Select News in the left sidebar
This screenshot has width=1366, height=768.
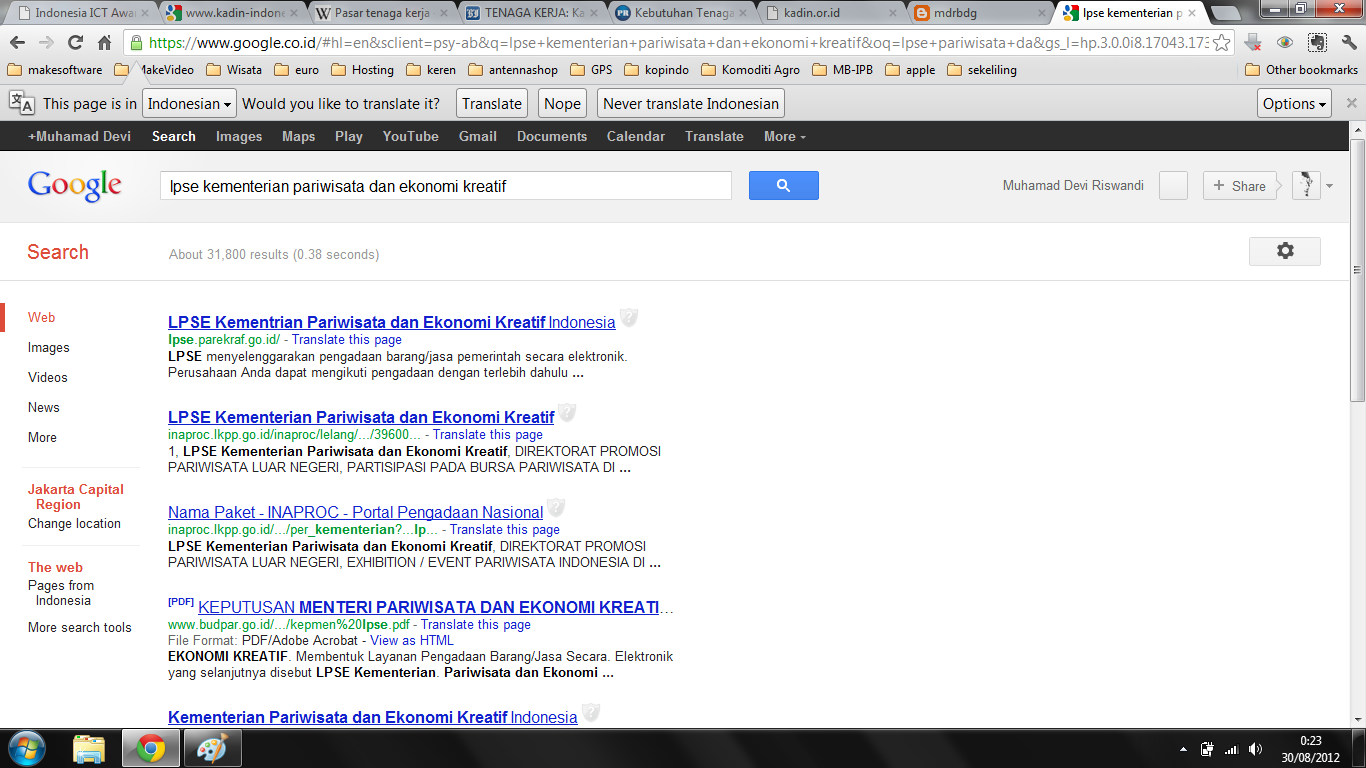pyautogui.click(x=44, y=407)
